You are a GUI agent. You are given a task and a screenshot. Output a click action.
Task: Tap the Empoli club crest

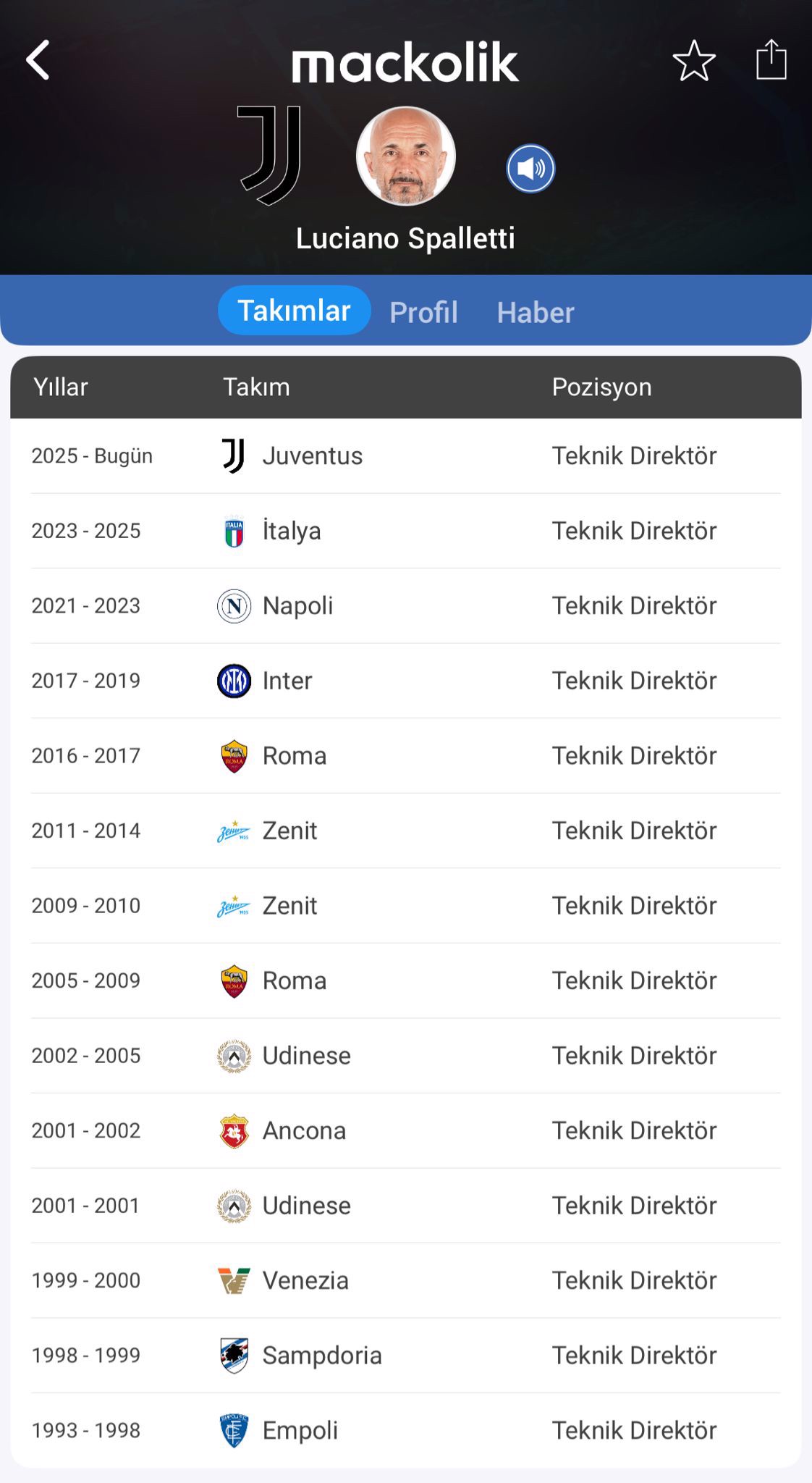coord(234,1430)
